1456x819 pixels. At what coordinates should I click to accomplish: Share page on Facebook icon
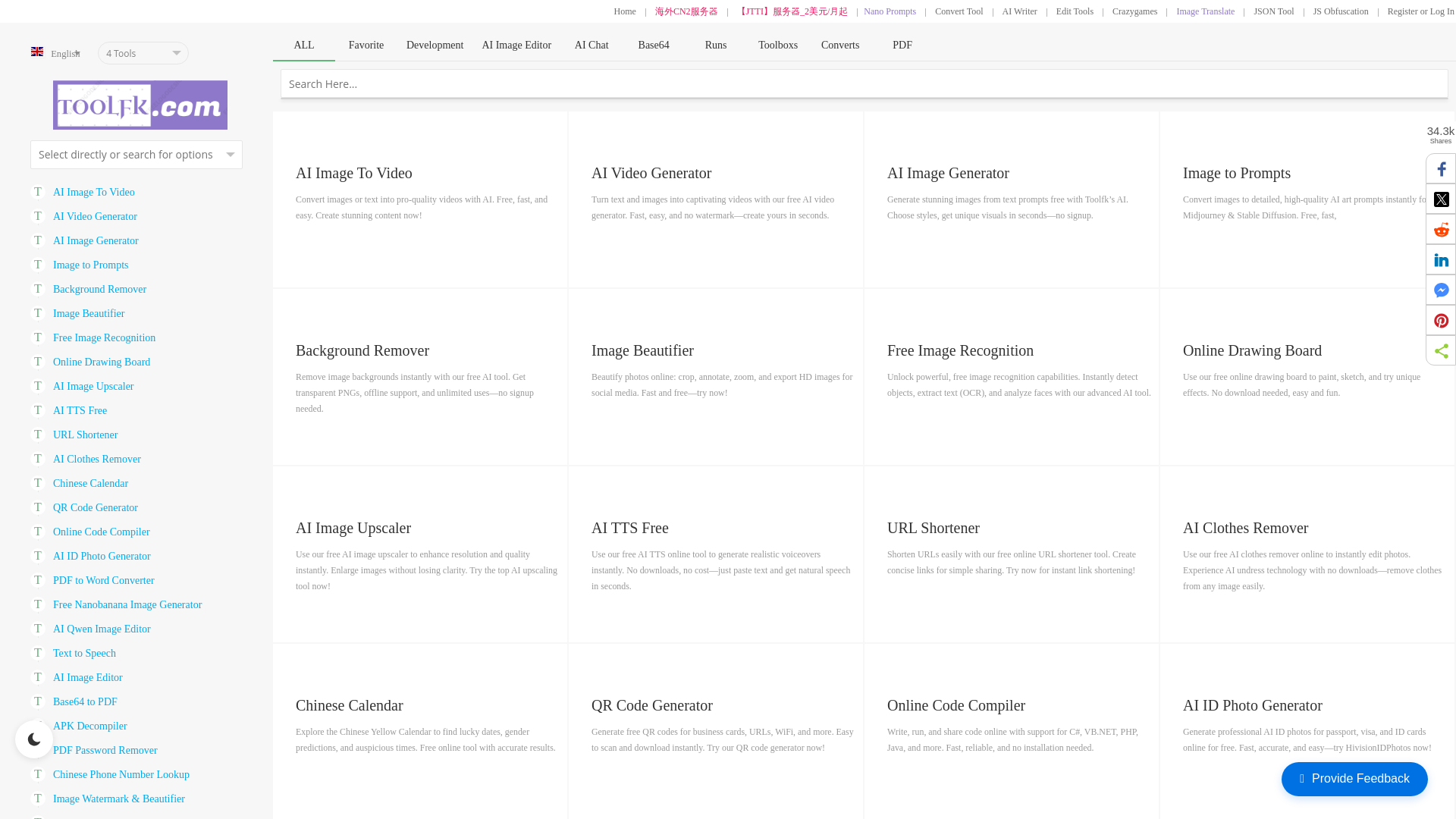pos(1441,169)
